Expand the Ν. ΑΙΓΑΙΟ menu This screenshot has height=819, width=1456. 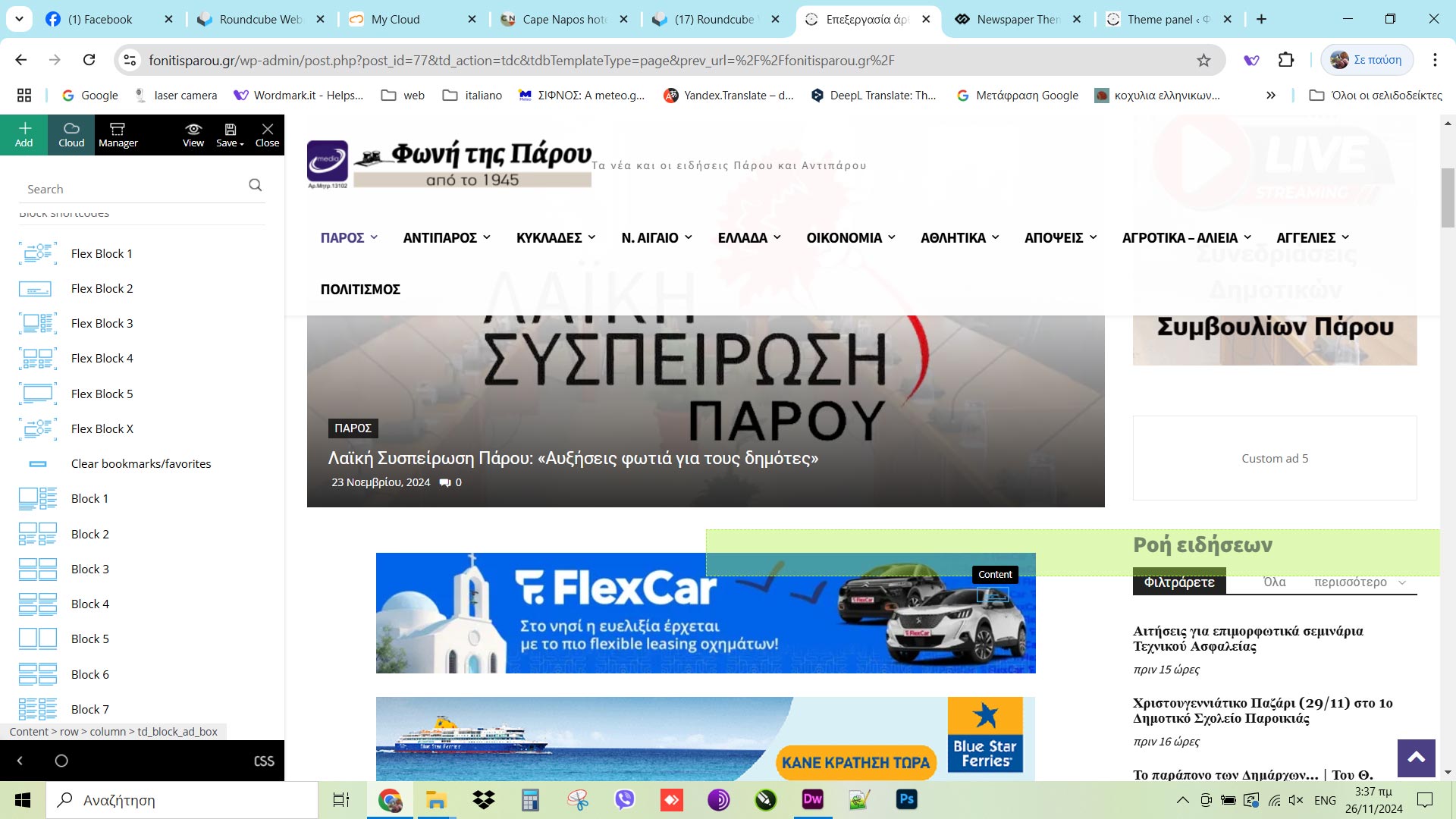[657, 238]
